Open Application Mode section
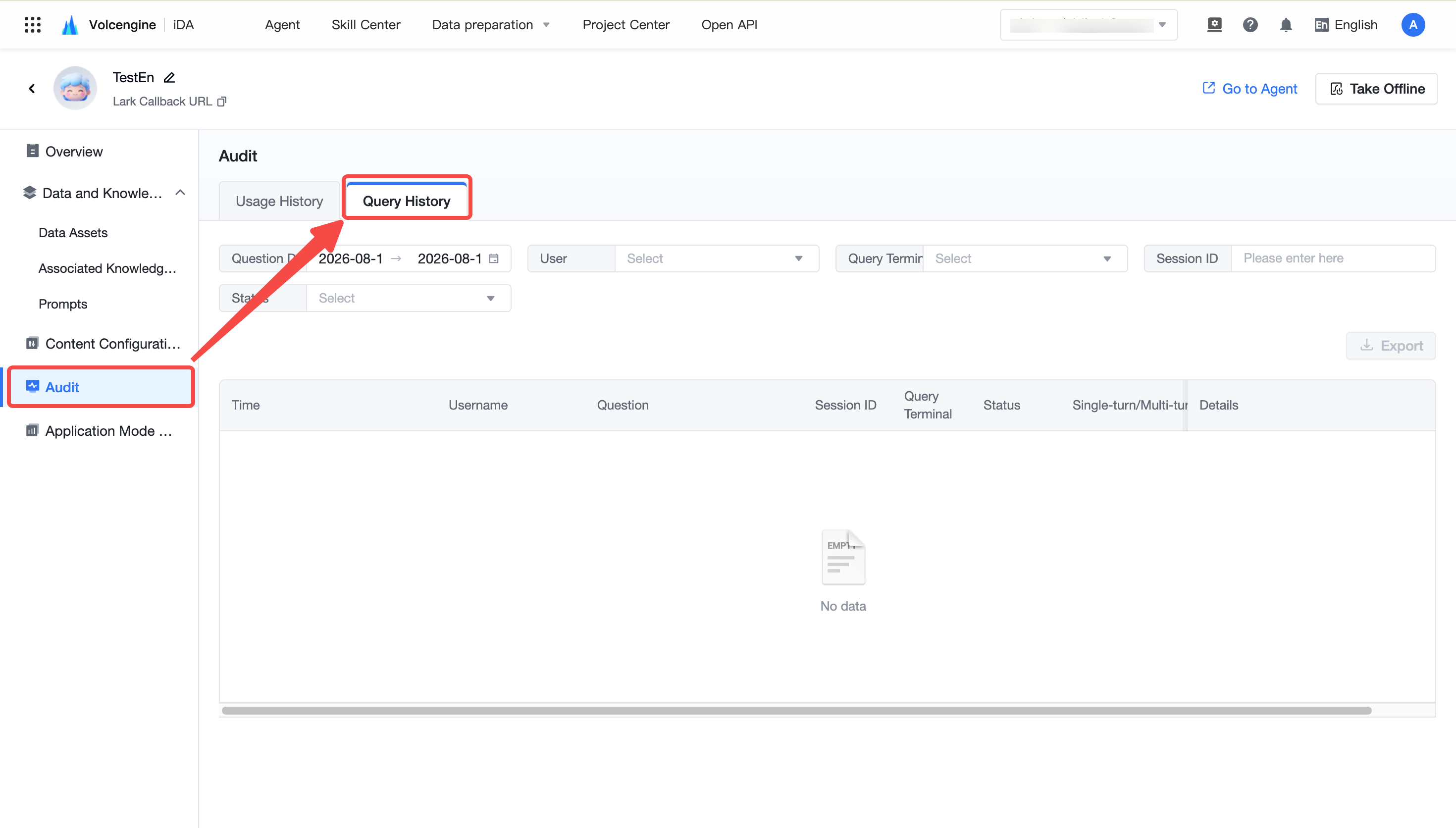 (100, 430)
